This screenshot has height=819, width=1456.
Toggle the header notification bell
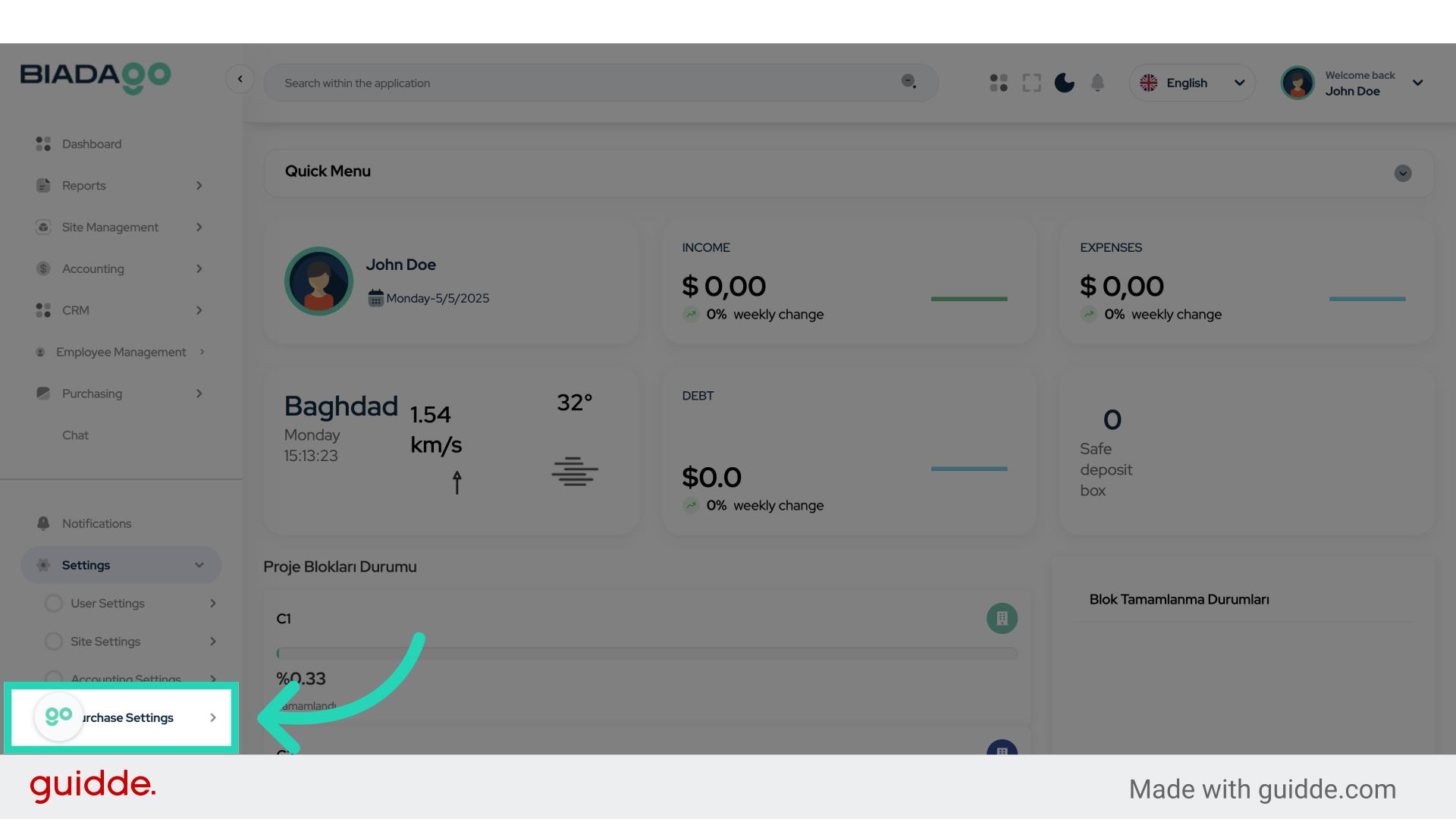point(1097,83)
